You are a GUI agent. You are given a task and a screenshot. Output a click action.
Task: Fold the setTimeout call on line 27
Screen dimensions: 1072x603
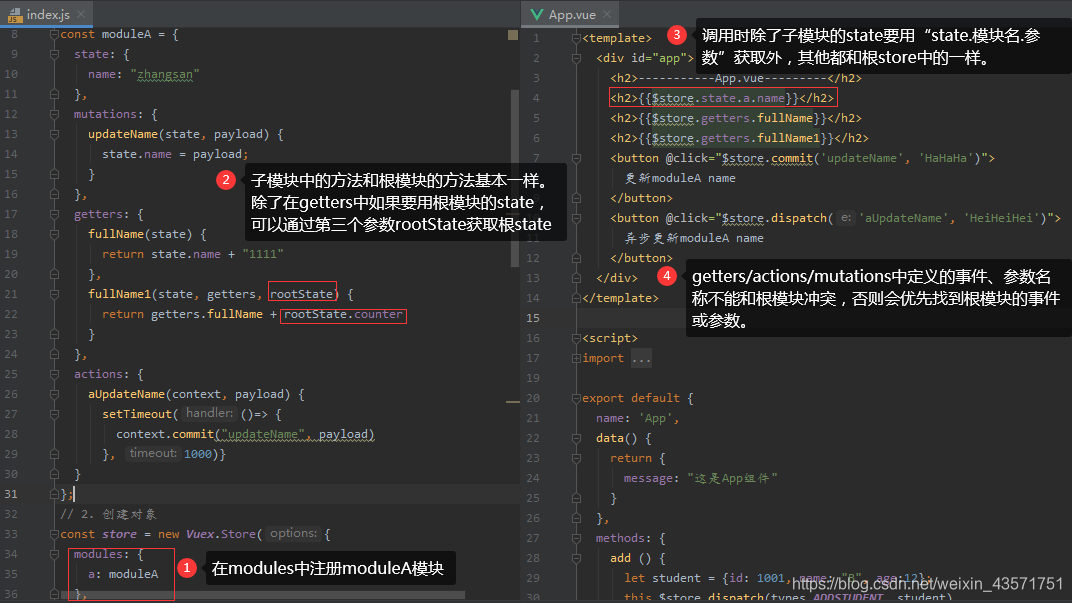coord(54,414)
